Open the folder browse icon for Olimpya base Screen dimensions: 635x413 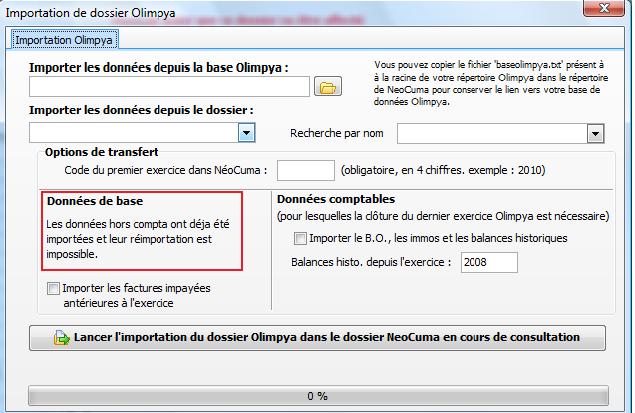tap(328, 87)
